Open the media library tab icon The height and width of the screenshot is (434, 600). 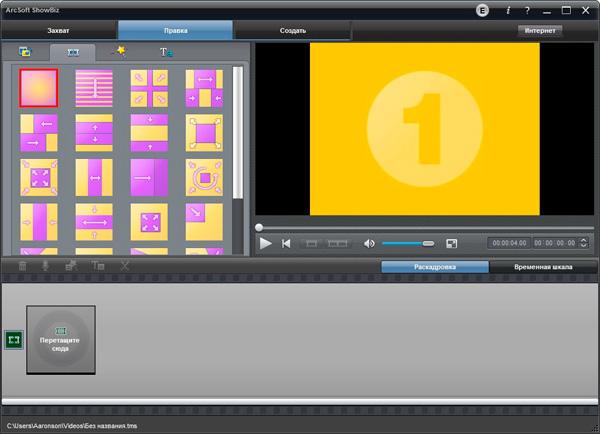pyautogui.click(x=26, y=52)
